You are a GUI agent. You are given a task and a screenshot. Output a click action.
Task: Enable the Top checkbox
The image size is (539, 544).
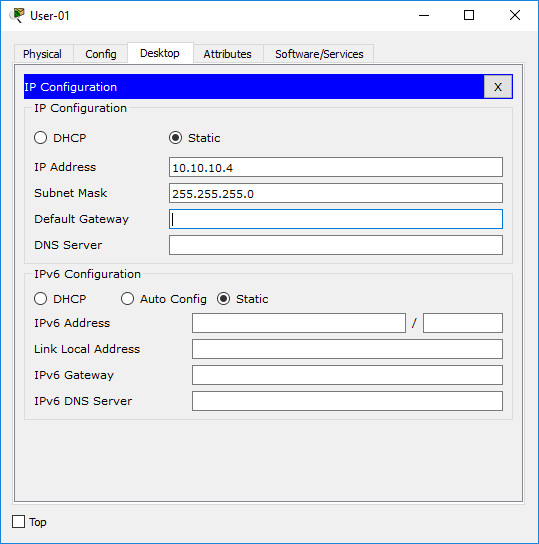coord(18,521)
